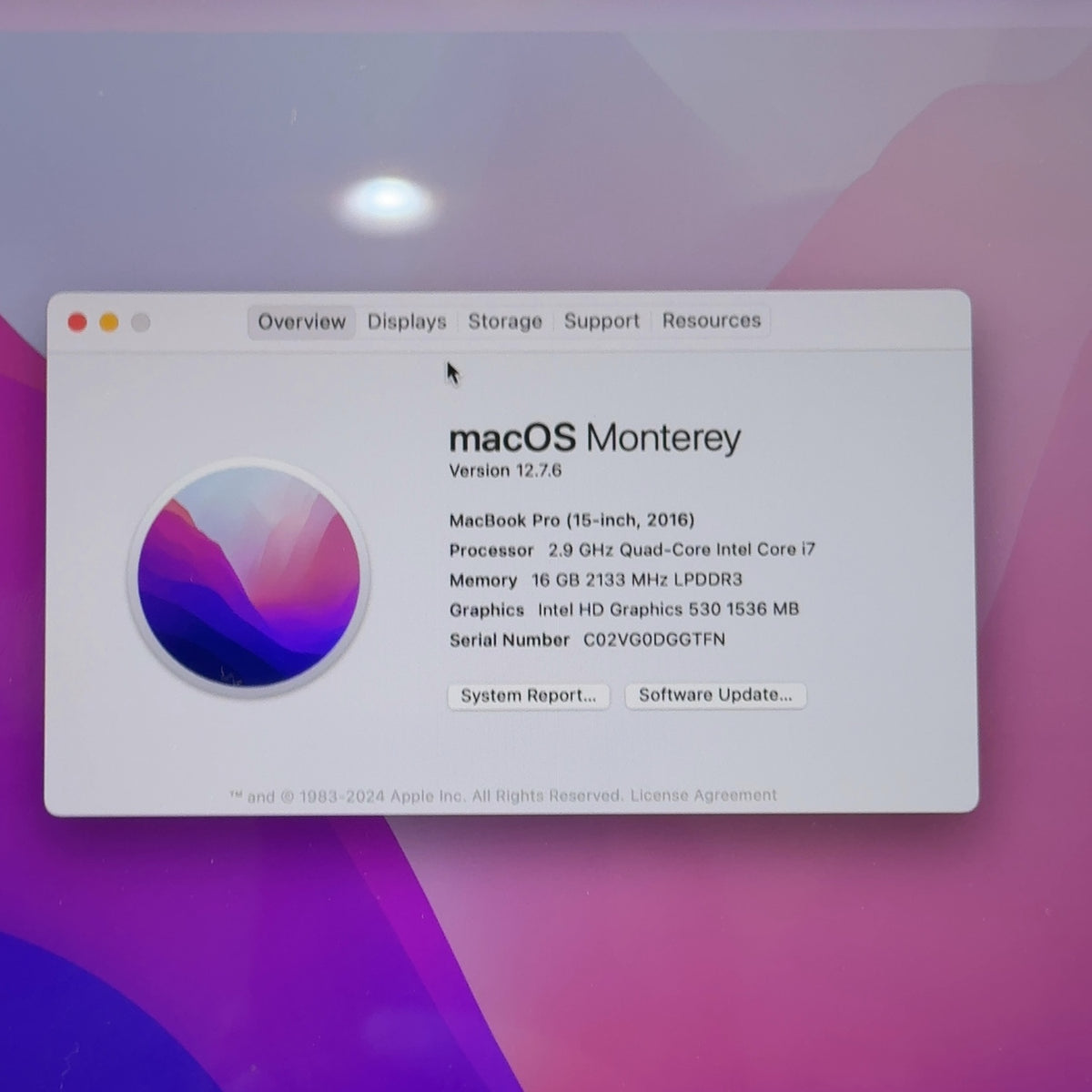The height and width of the screenshot is (1092, 1092).
Task: Click Version 12.7.6 to reveal build
Action: (x=505, y=470)
